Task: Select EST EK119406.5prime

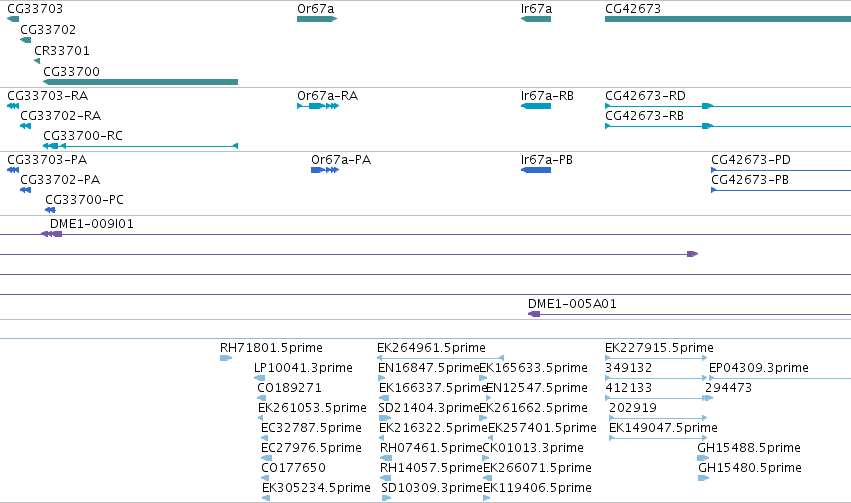Action: point(537,487)
